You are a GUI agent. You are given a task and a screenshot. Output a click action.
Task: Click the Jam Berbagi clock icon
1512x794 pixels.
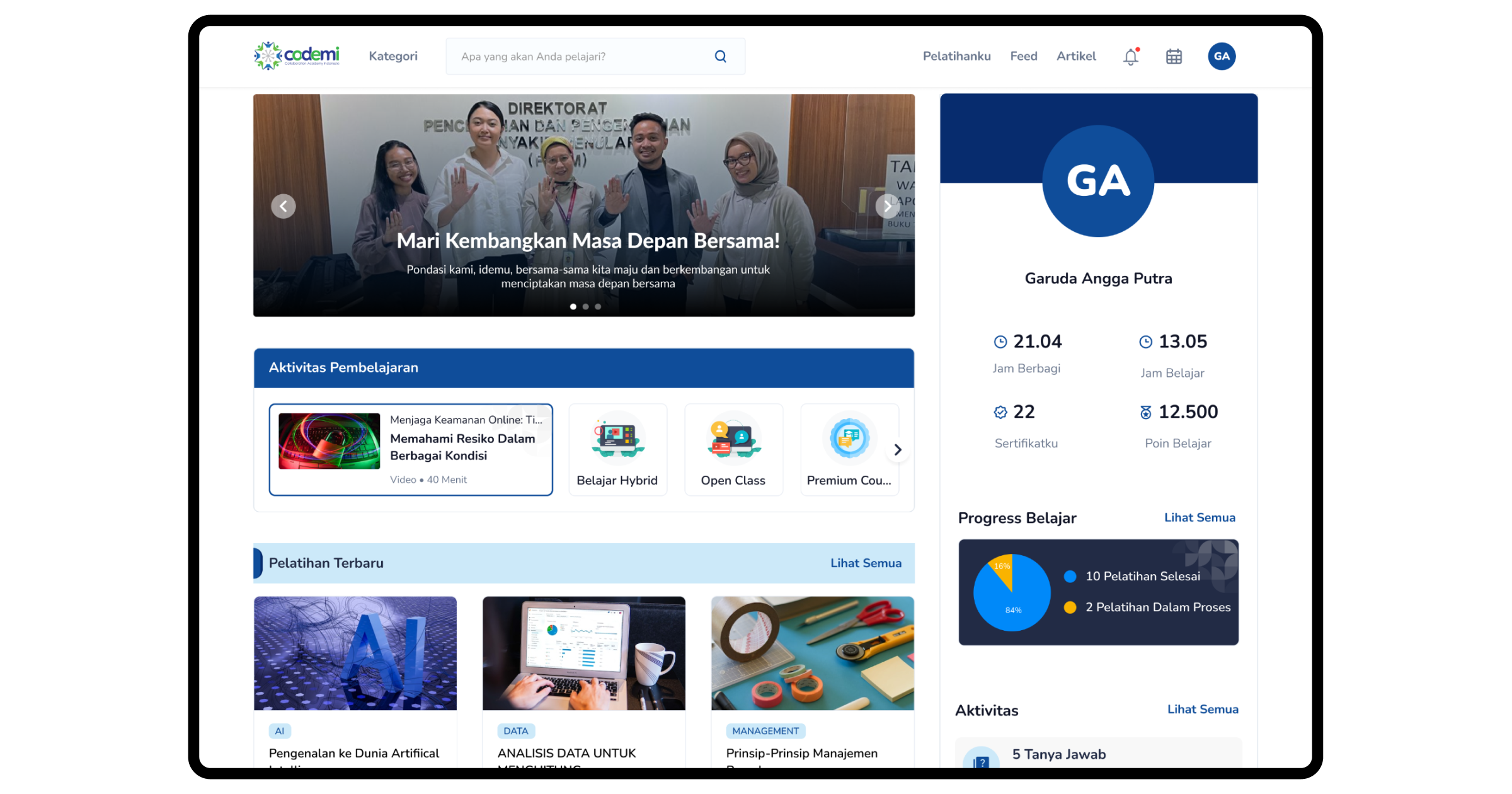click(1000, 342)
